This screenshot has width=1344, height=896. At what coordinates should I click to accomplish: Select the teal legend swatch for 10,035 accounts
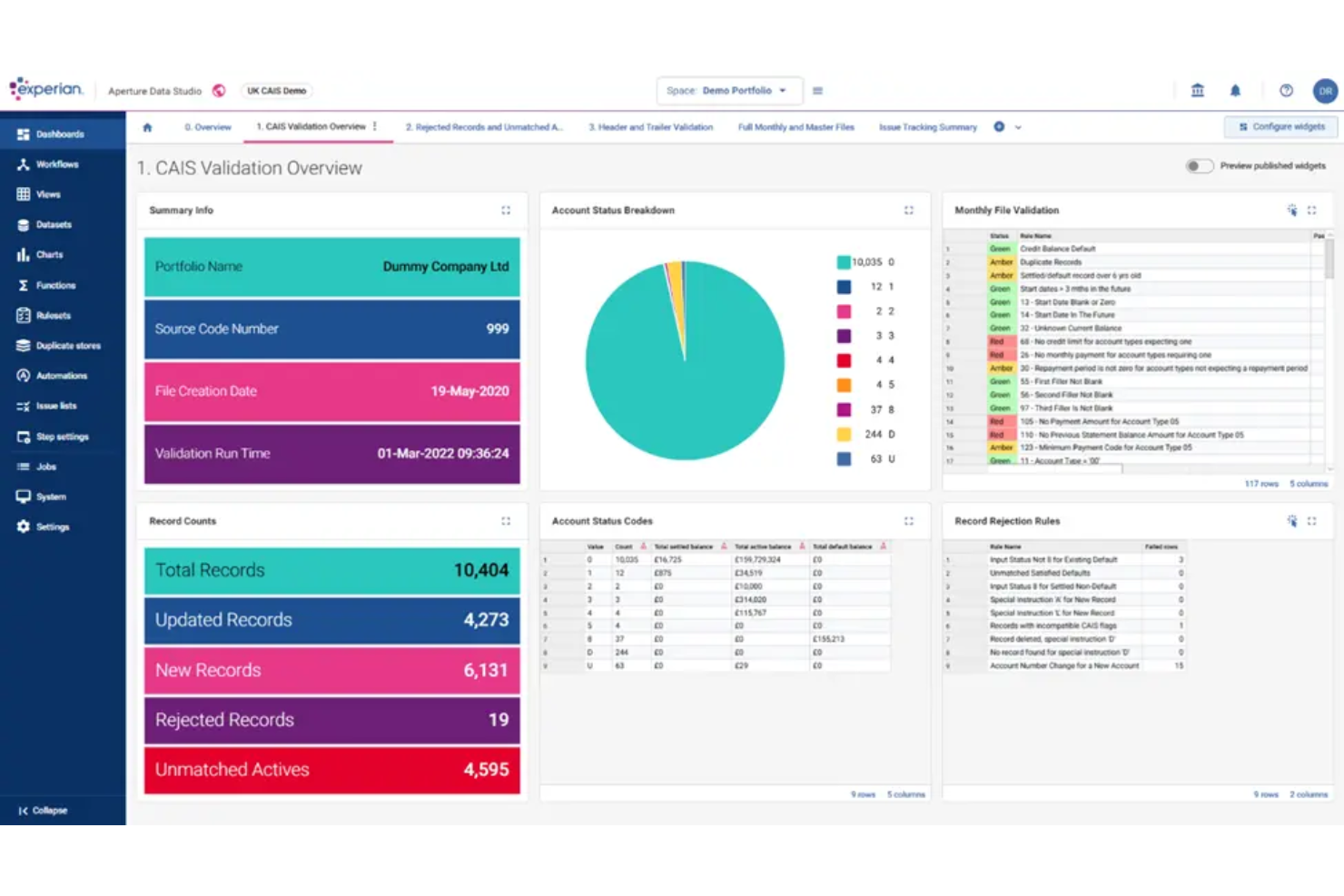(x=843, y=261)
